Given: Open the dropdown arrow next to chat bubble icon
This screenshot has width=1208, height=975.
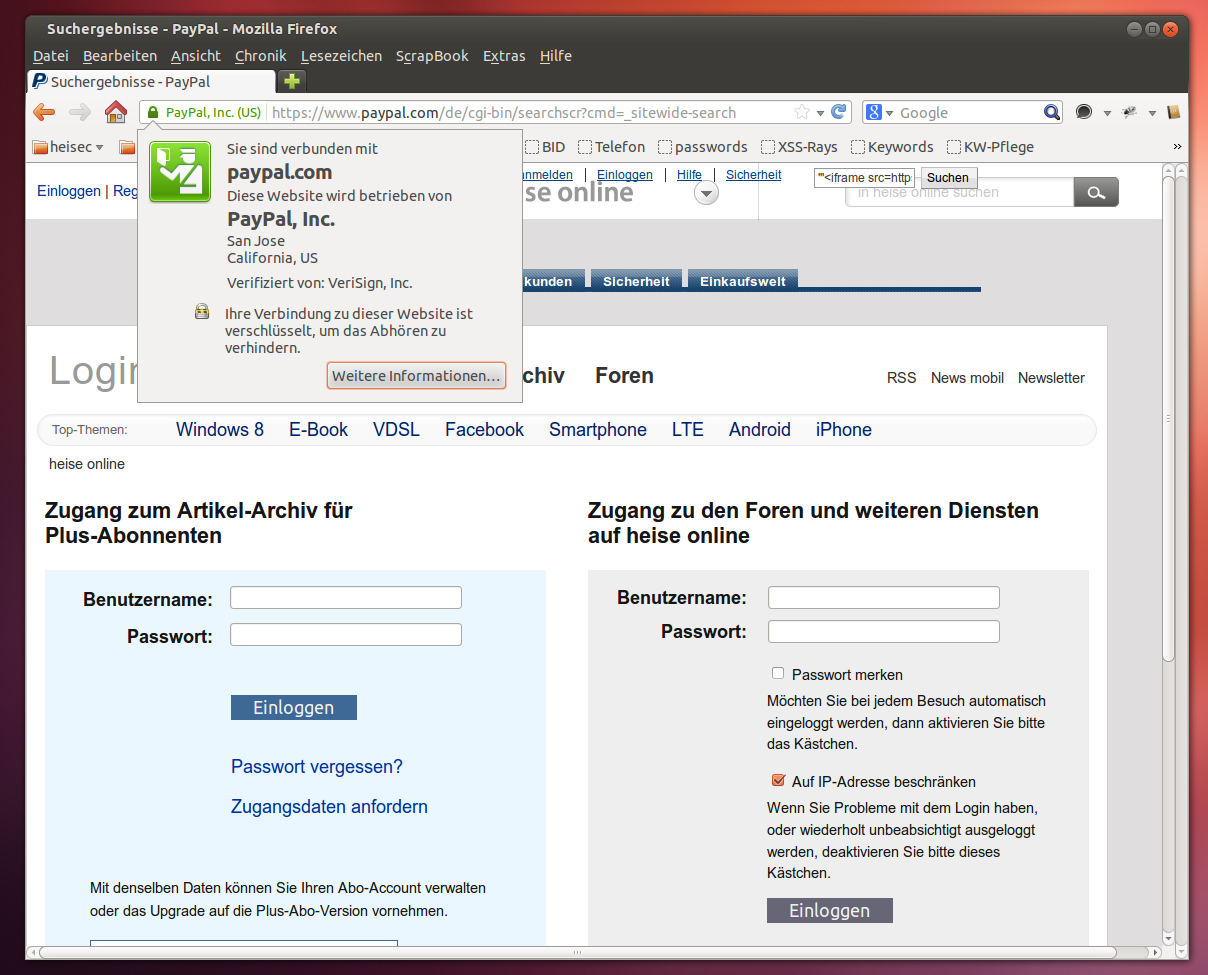Looking at the screenshot, I should click(1107, 113).
